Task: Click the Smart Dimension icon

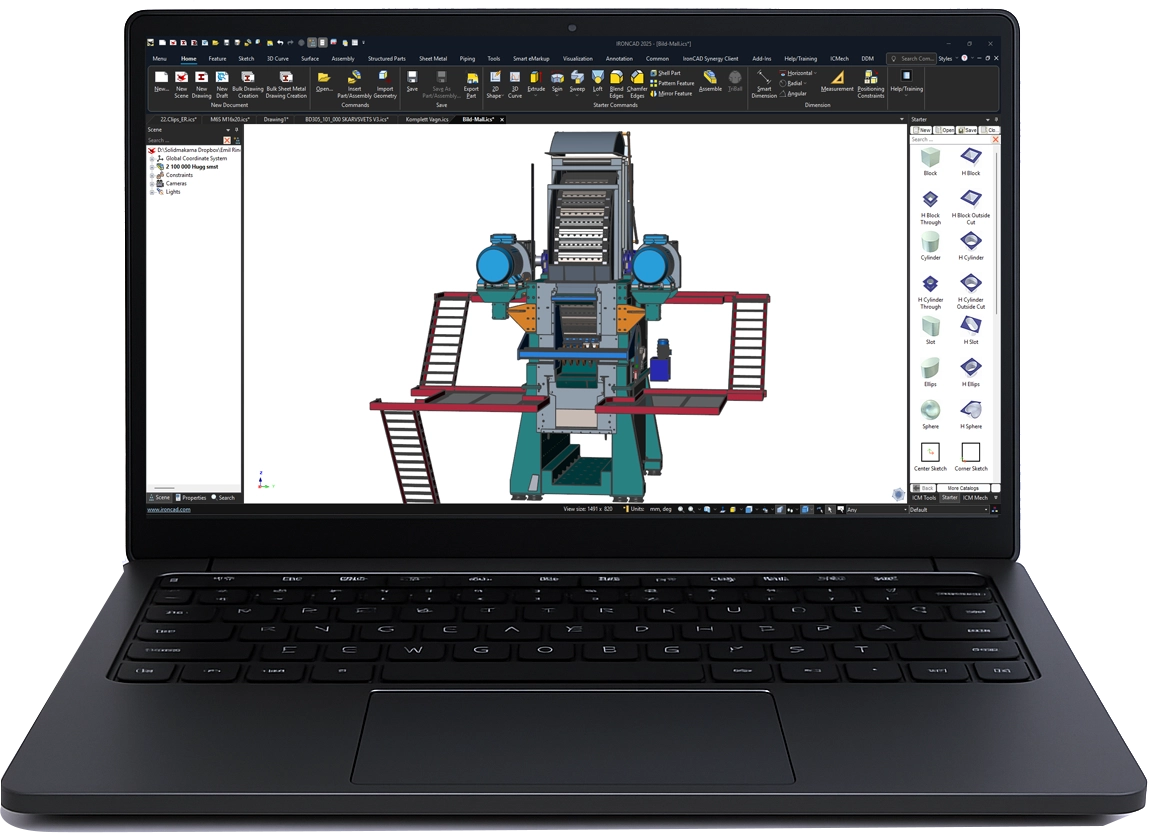Action: click(764, 78)
